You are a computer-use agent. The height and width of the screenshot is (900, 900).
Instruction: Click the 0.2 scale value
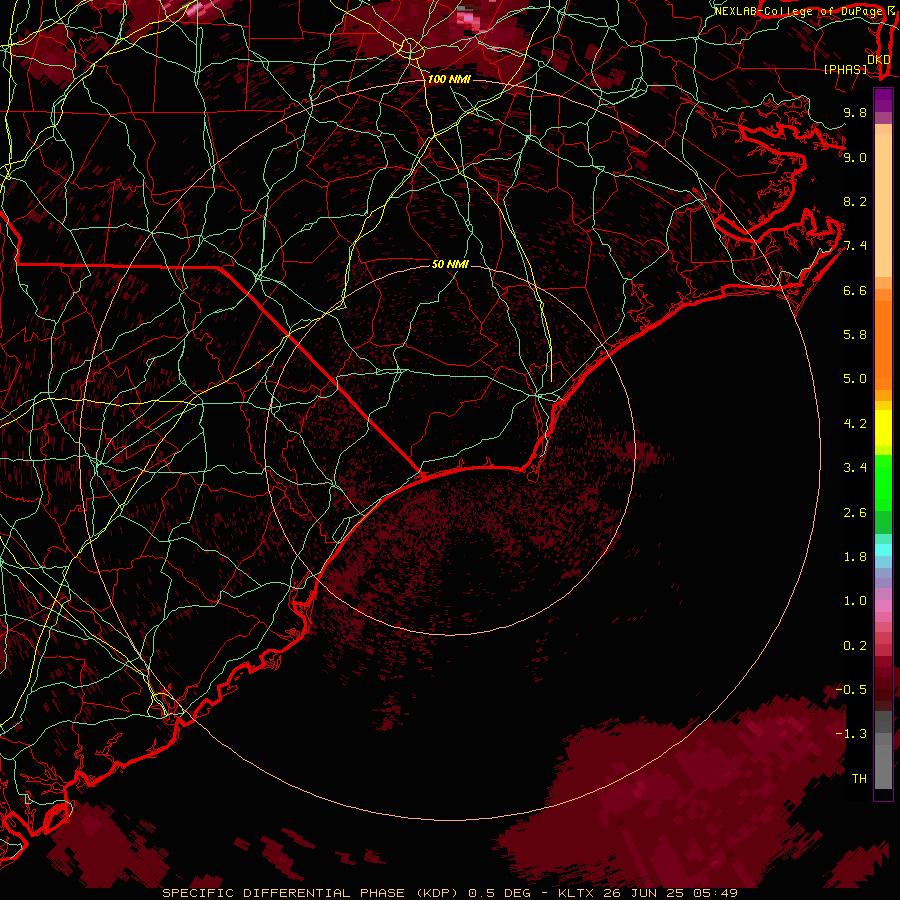click(x=855, y=646)
